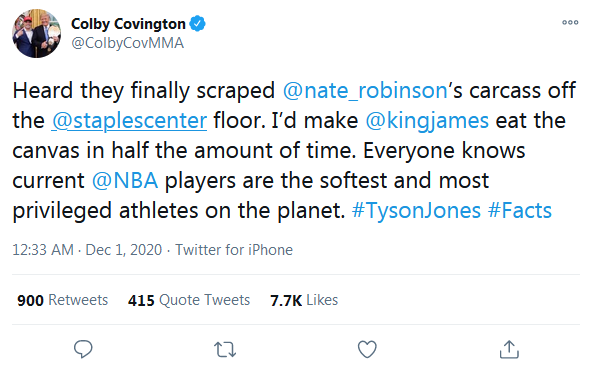Open the share tweet icon
The width and height of the screenshot is (594, 372).
tap(509, 349)
